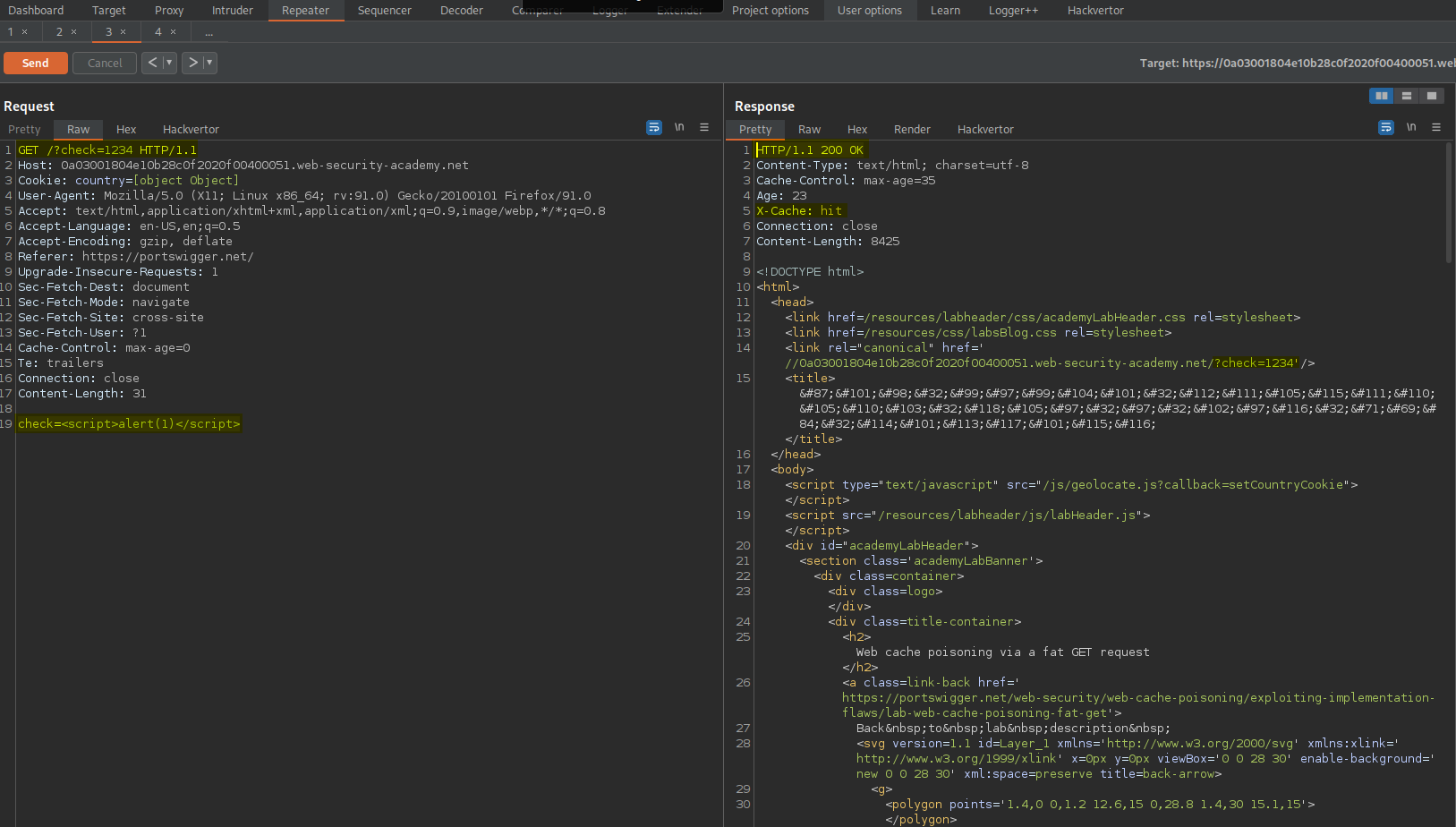
Task: Set combined tabbed layout view
Action: pyautogui.click(x=1432, y=96)
